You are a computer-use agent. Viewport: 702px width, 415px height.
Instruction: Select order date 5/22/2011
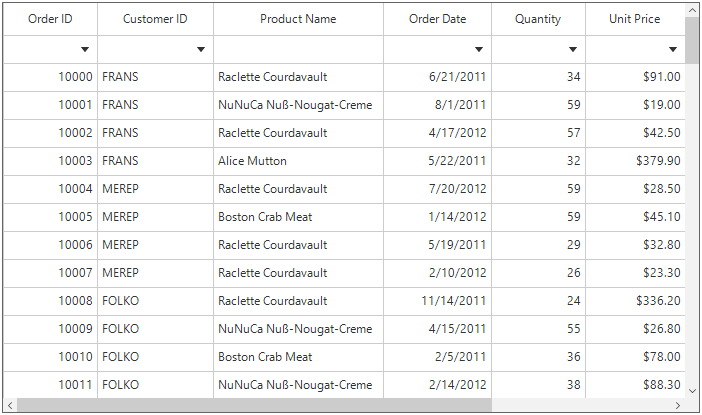[x=437, y=161]
